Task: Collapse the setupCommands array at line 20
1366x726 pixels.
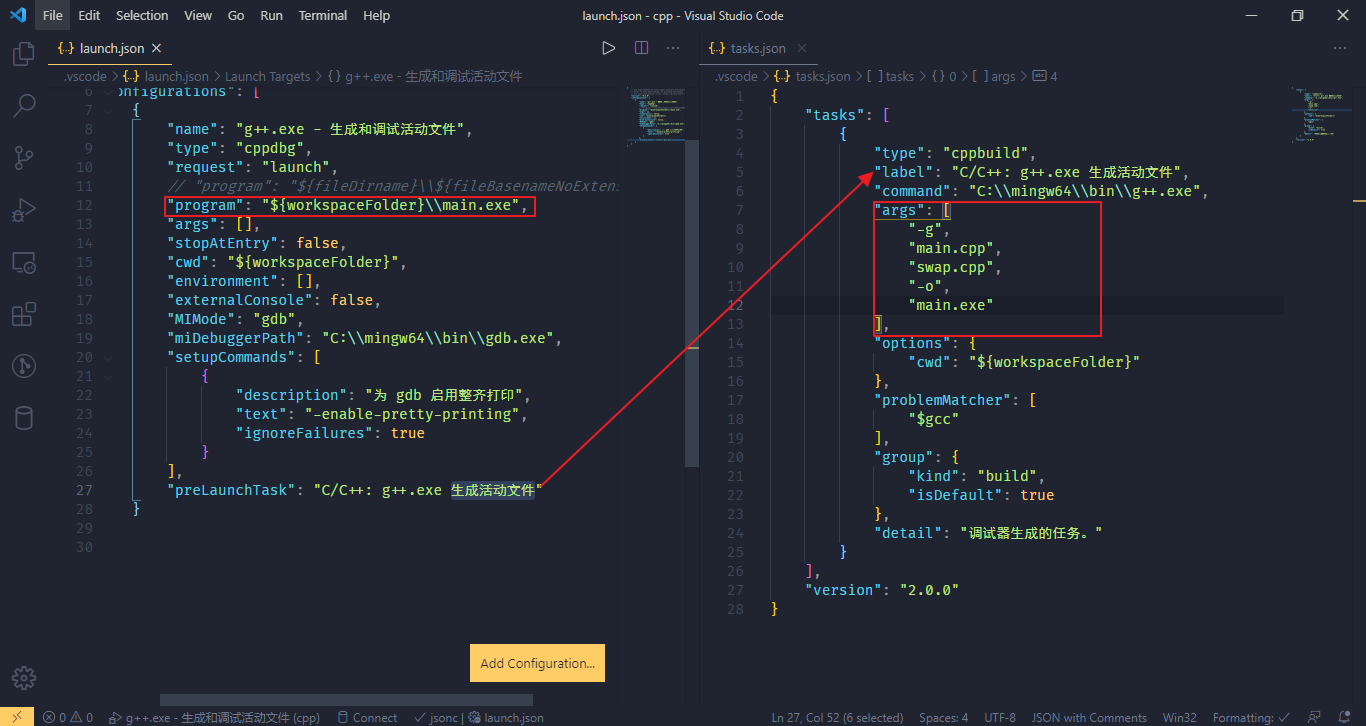Action: click(x=109, y=357)
